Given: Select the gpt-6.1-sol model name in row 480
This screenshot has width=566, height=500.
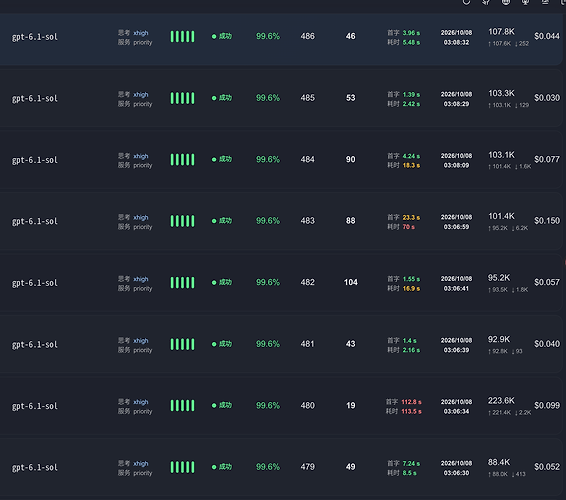Looking at the screenshot, I should pyautogui.click(x=35, y=406).
